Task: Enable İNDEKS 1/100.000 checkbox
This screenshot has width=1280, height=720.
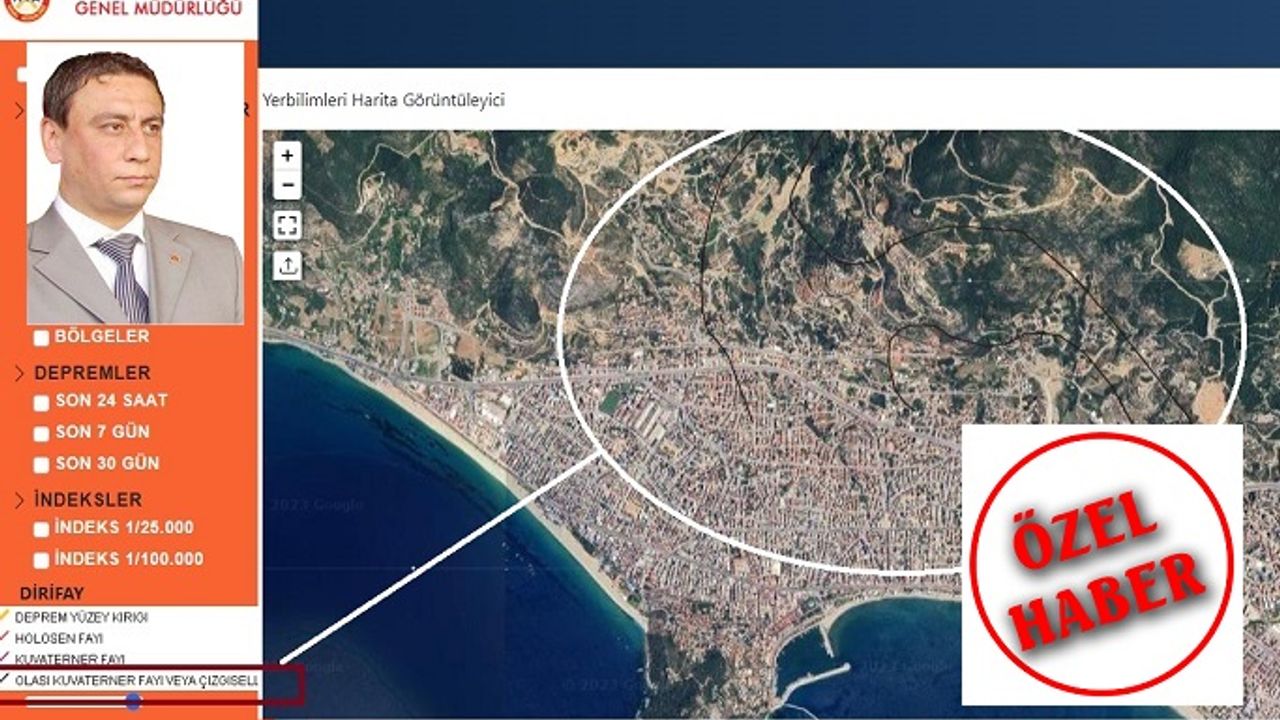Action: (41, 560)
